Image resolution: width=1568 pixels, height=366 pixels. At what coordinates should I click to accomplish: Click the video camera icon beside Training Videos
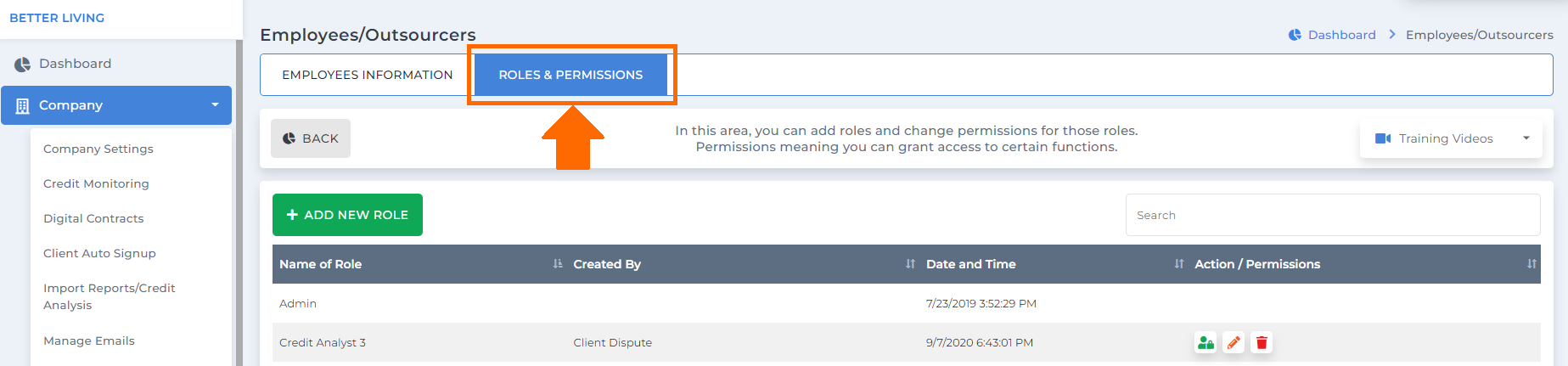(x=1383, y=138)
